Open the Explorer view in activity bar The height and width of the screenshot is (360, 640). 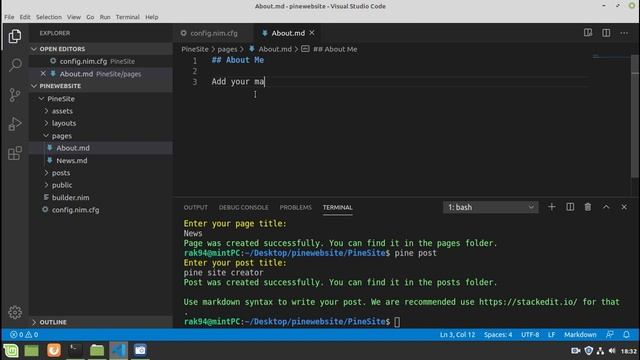point(15,36)
